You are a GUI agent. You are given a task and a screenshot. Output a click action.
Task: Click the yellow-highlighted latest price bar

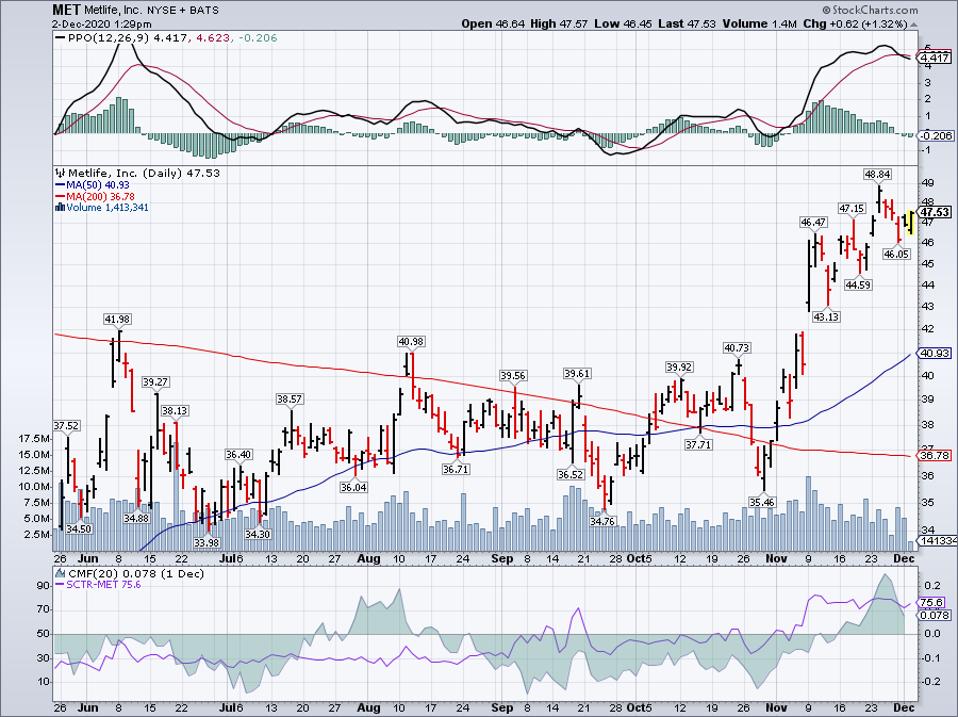coord(910,222)
